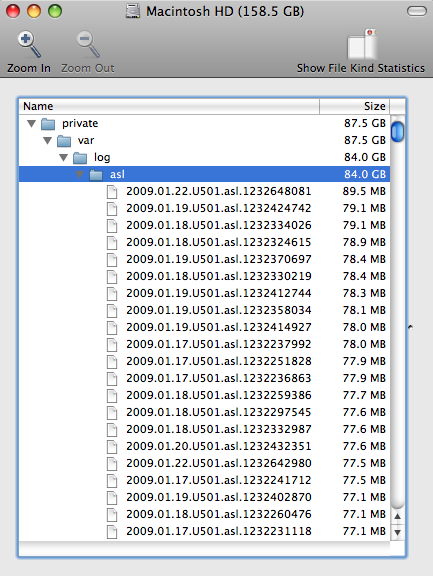
Task: Click the 89.5 MB size value
Action: tap(364, 191)
